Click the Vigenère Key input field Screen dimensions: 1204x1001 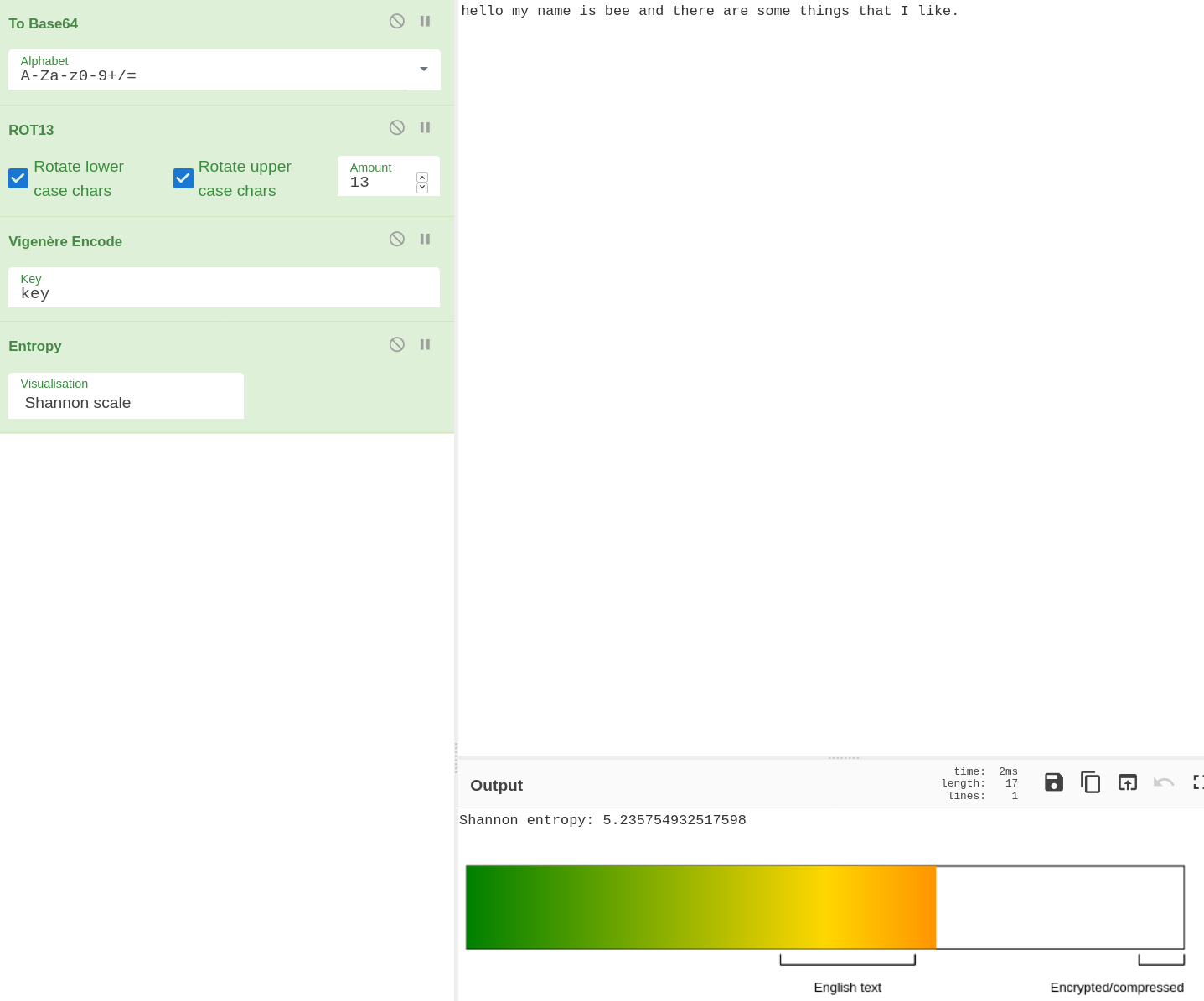click(x=224, y=293)
